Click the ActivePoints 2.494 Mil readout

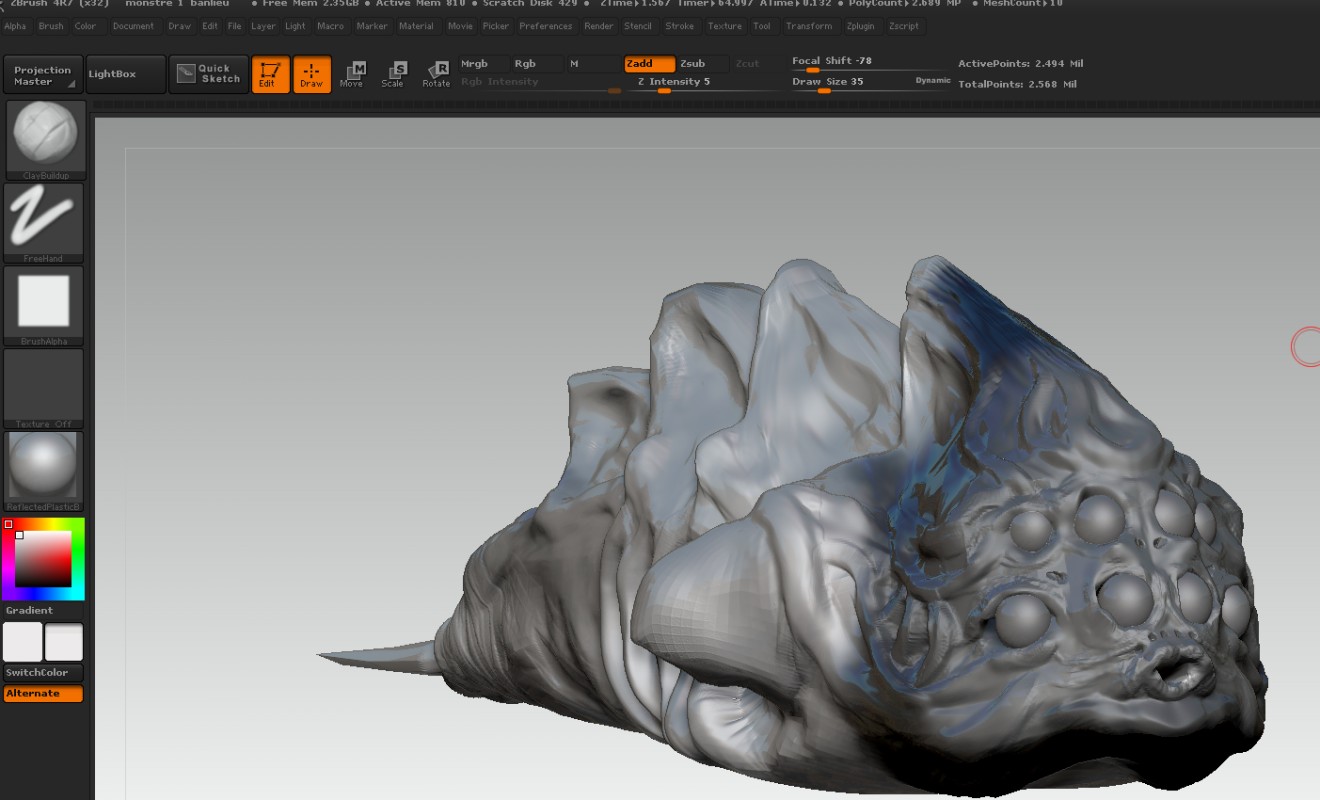point(1020,64)
